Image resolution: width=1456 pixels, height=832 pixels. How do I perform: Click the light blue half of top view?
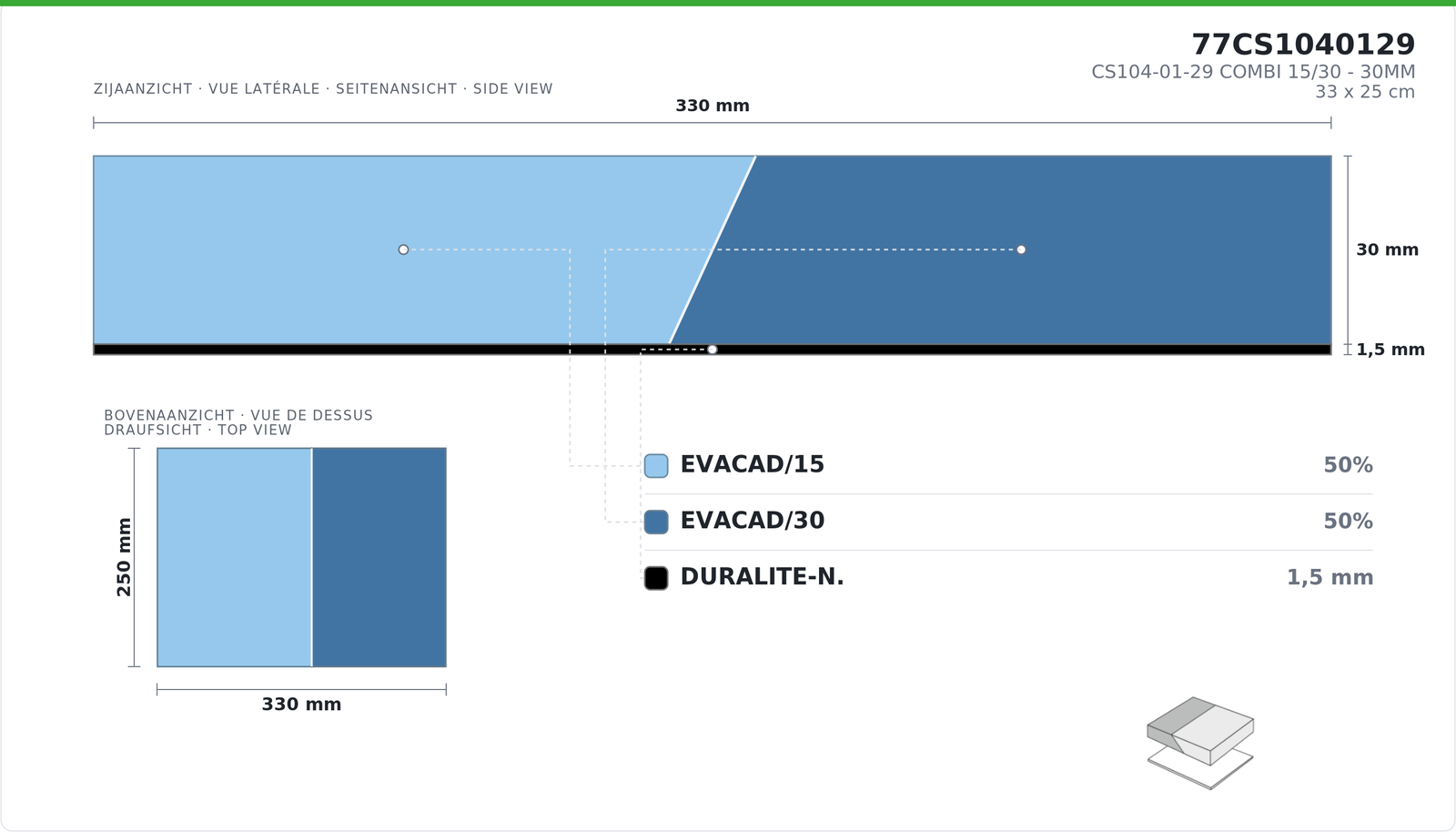tap(235, 557)
